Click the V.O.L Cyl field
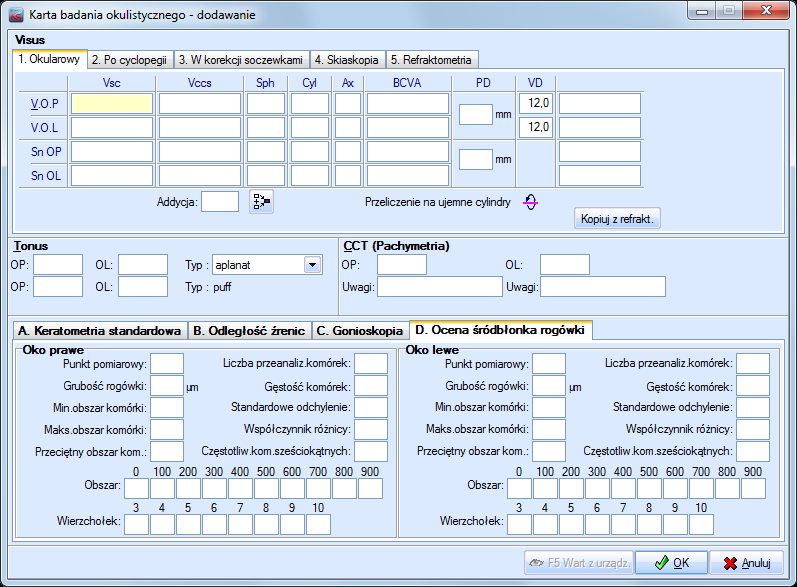This screenshot has width=797, height=587. [310, 128]
